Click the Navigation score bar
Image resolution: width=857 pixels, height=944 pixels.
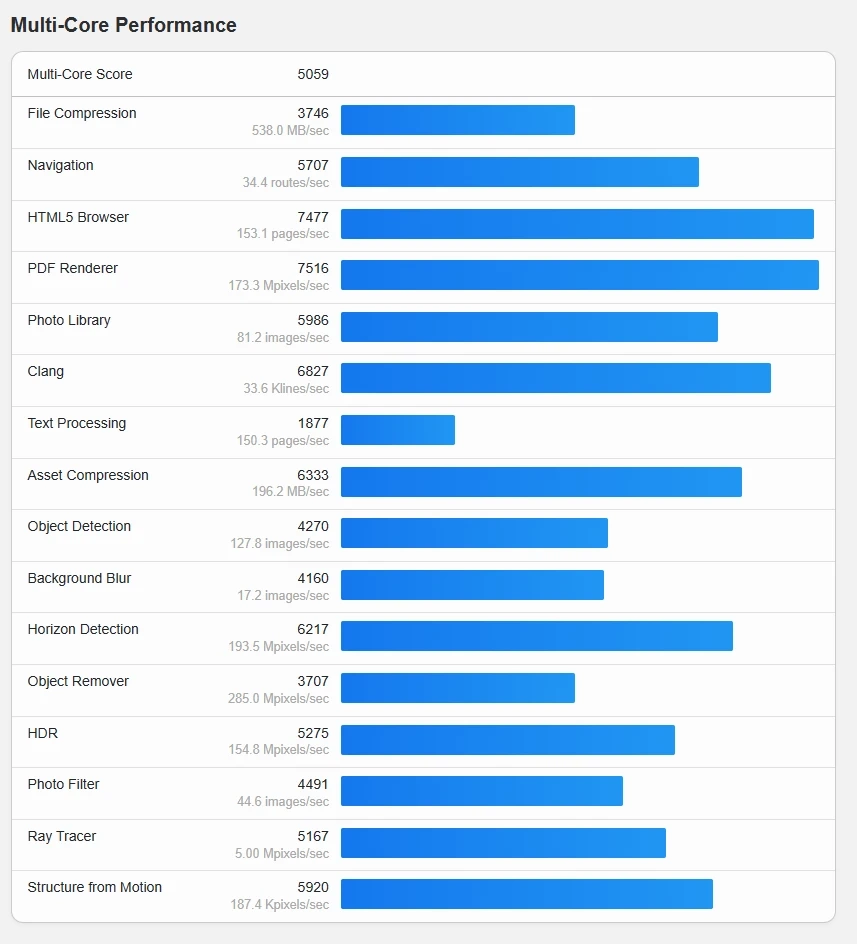click(x=519, y=172)
